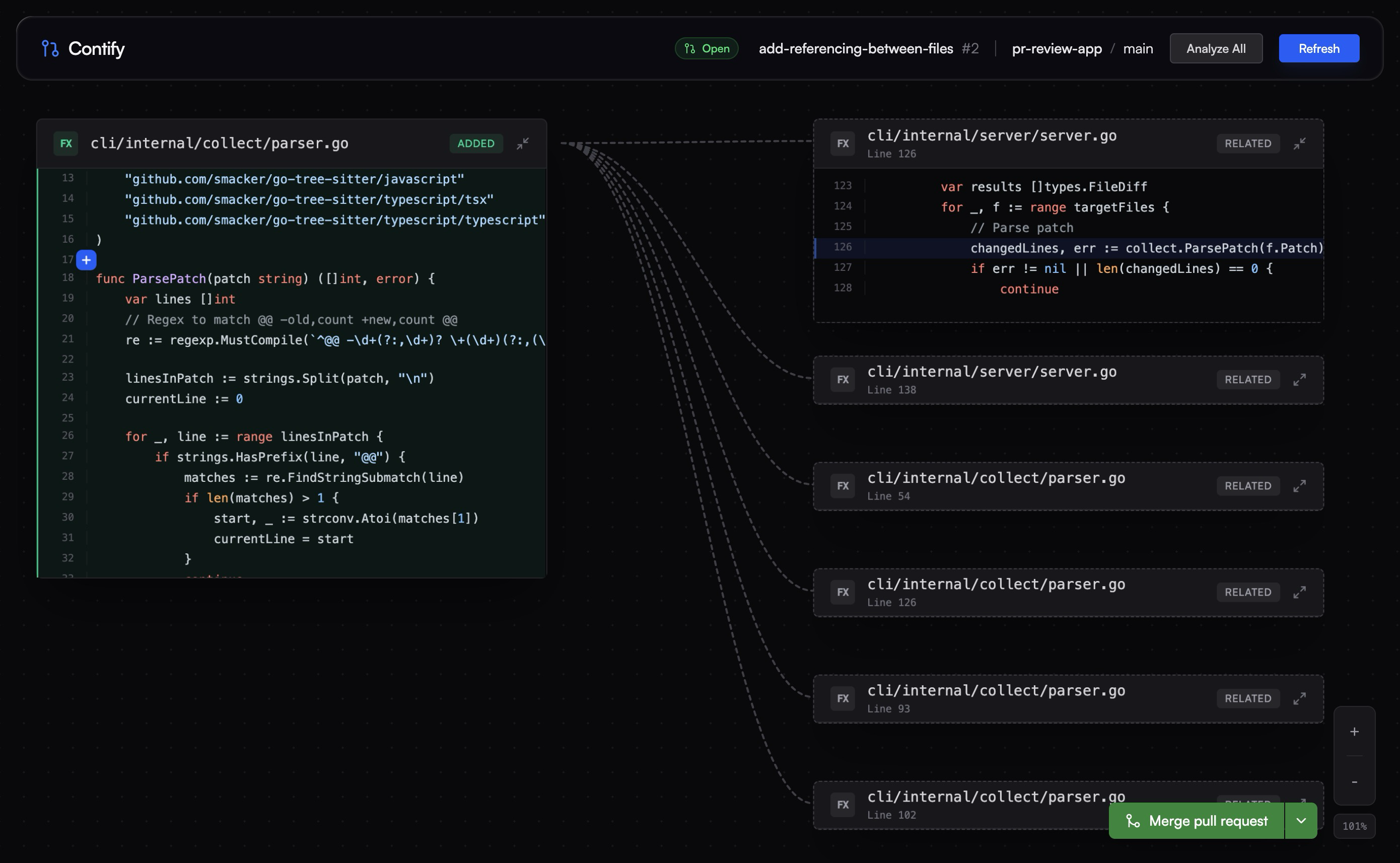Add comment with blue plus on line 17
Viewport: 1400px width, 863px height.
pyautogui.click(x=86, y=260)
